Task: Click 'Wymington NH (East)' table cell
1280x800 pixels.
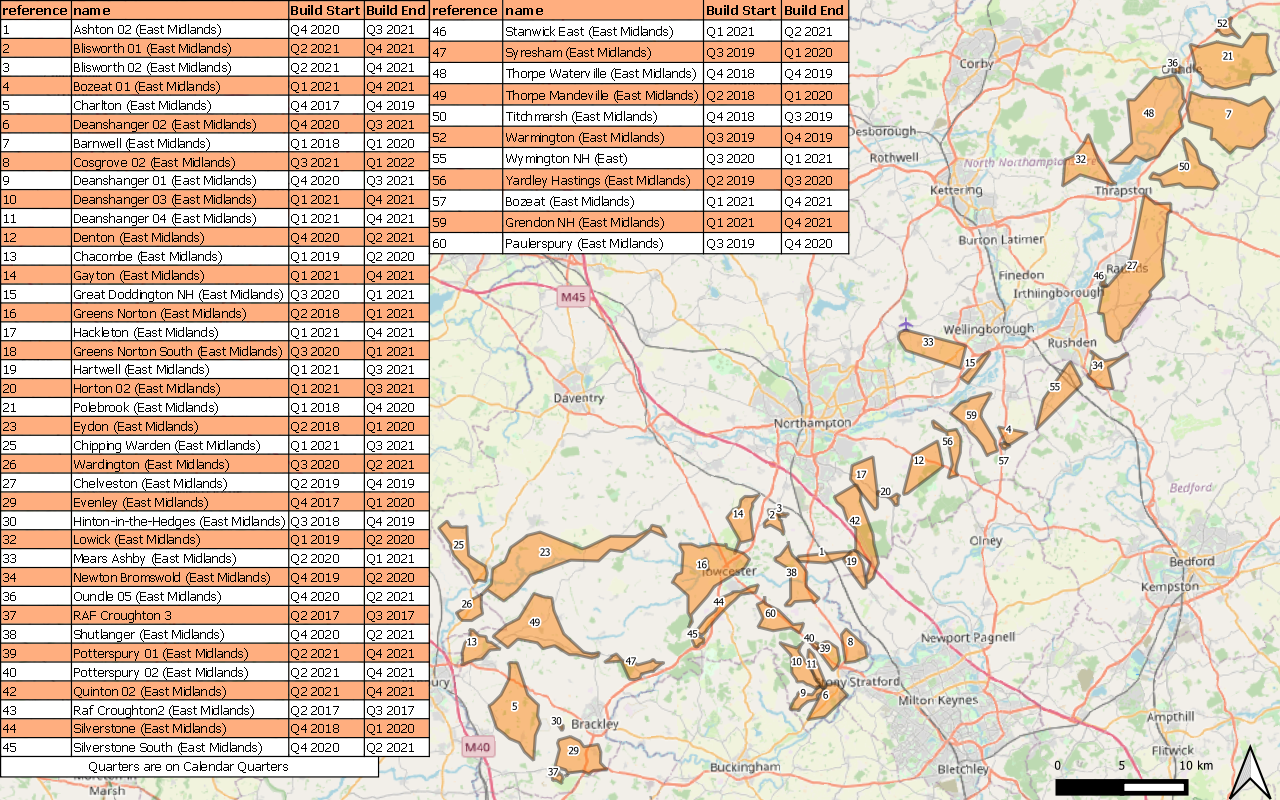Action: point(602,159)
